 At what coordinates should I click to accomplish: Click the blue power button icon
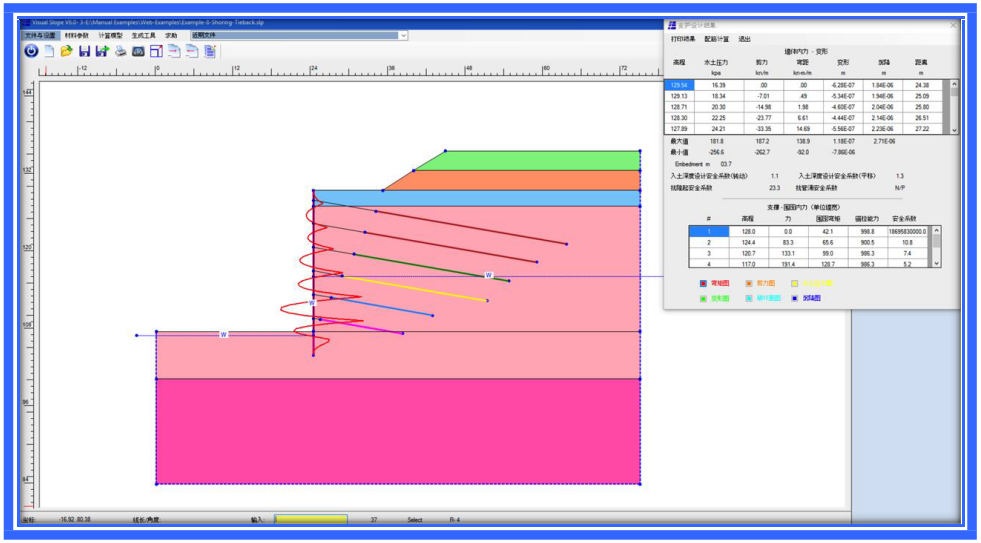31,51
